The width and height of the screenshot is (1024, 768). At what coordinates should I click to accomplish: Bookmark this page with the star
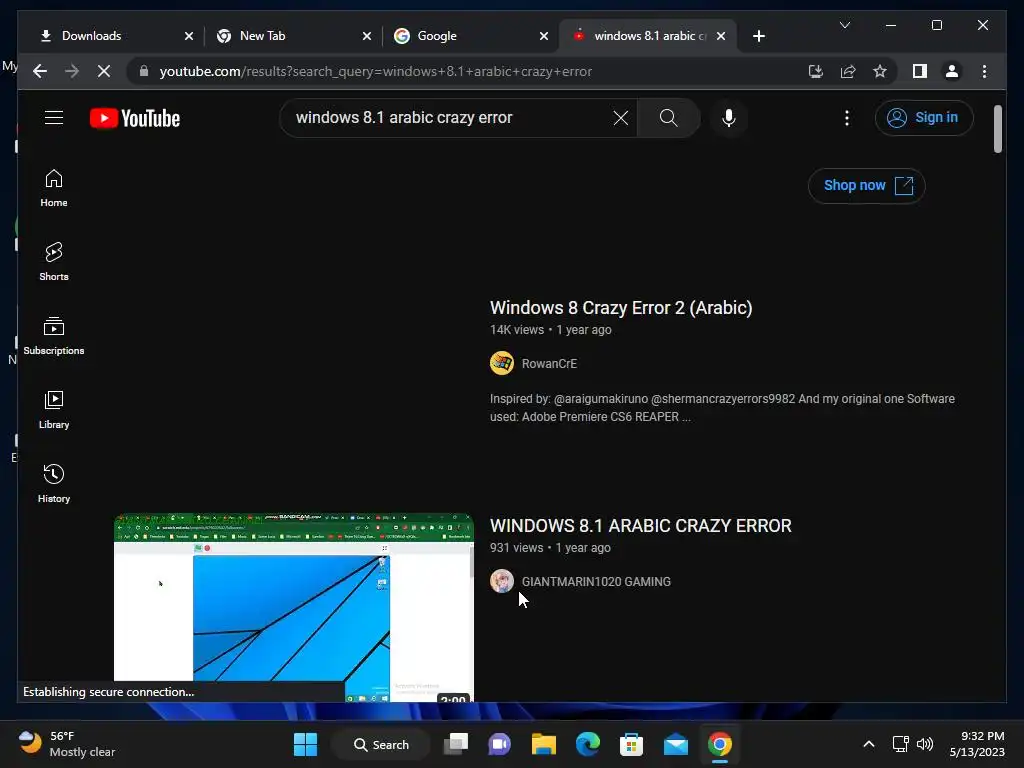[880, 71]
